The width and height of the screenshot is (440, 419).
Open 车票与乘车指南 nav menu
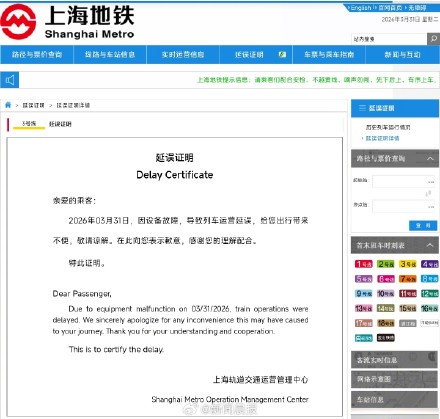pos(329,54)
